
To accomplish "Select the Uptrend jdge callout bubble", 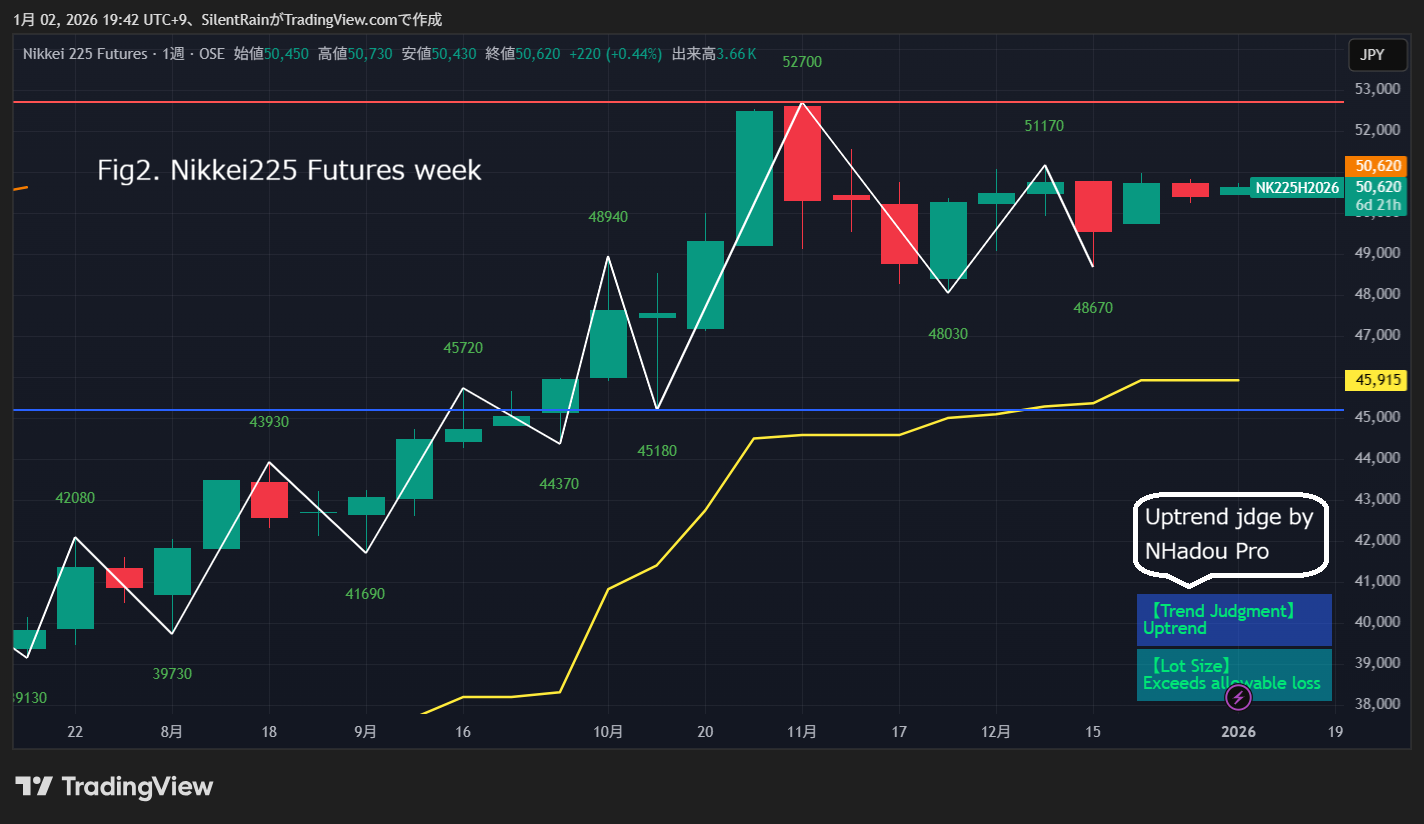I will [x=1231, y=534].
